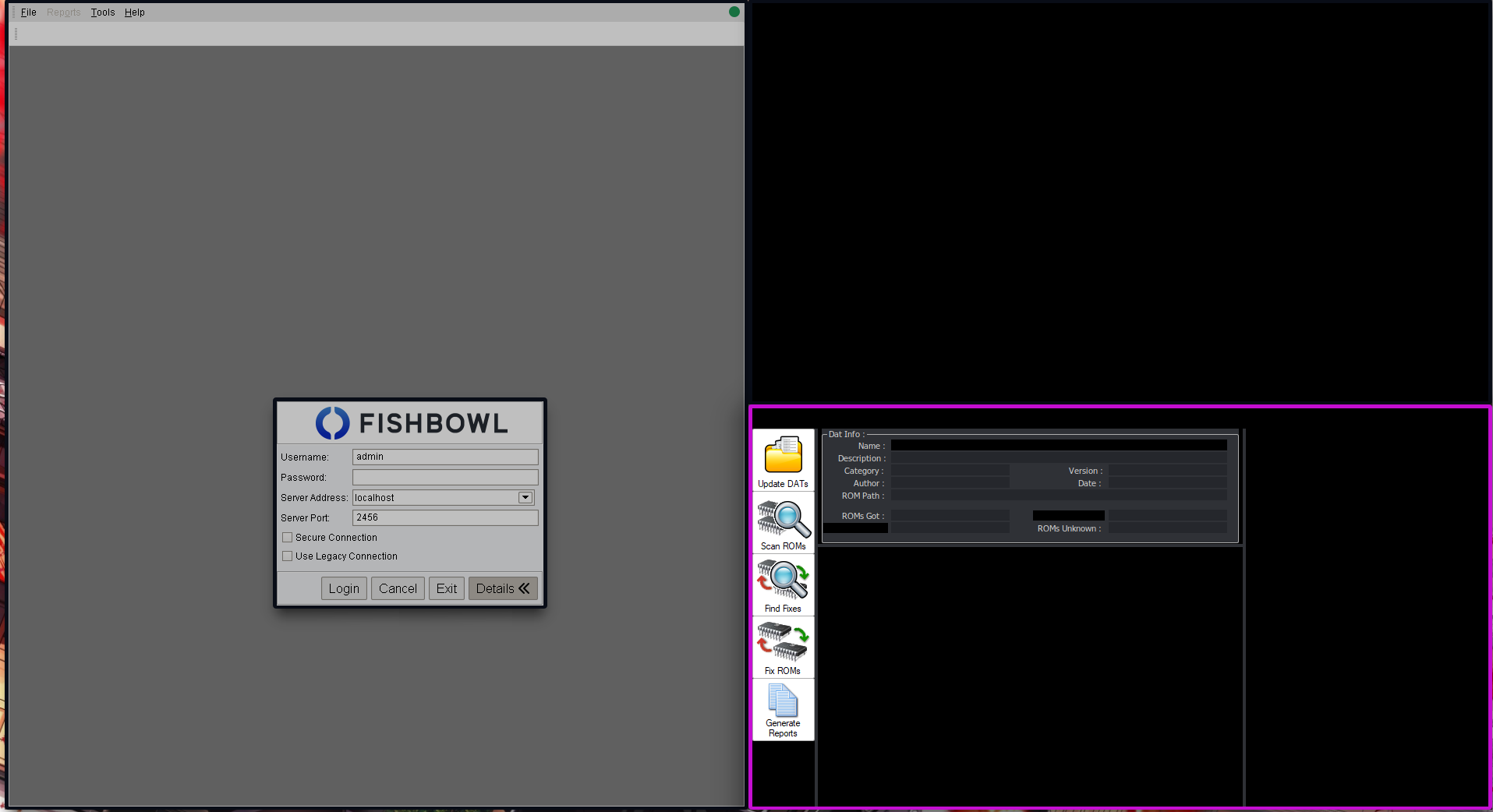Click the "Server Address:" label
Screen dimensions: 1493x812
pos(314,498)
